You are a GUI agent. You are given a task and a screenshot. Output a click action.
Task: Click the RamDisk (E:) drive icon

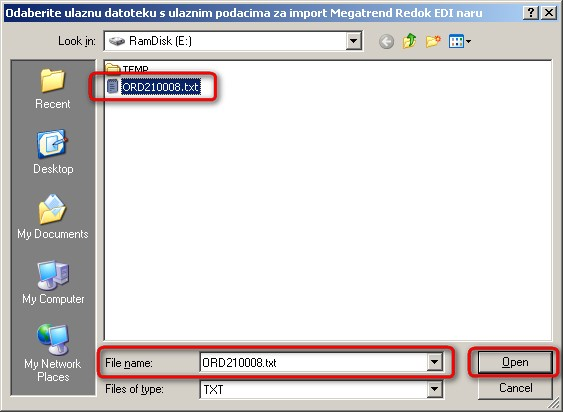117,41
